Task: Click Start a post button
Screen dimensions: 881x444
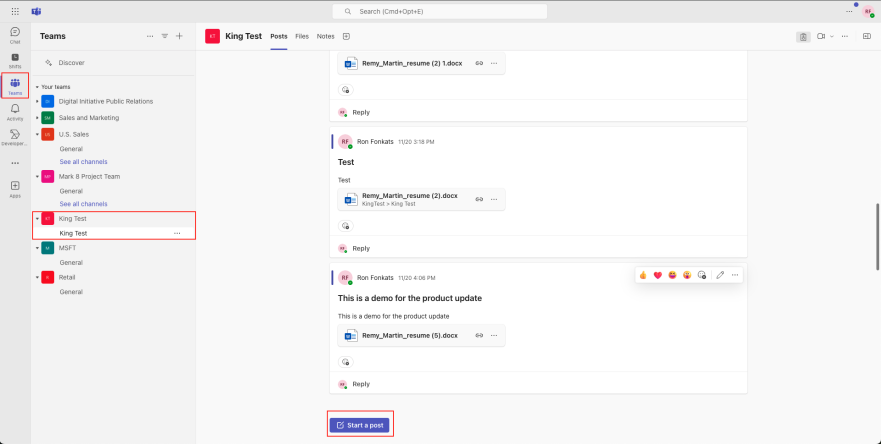Action: coord(360,425)
